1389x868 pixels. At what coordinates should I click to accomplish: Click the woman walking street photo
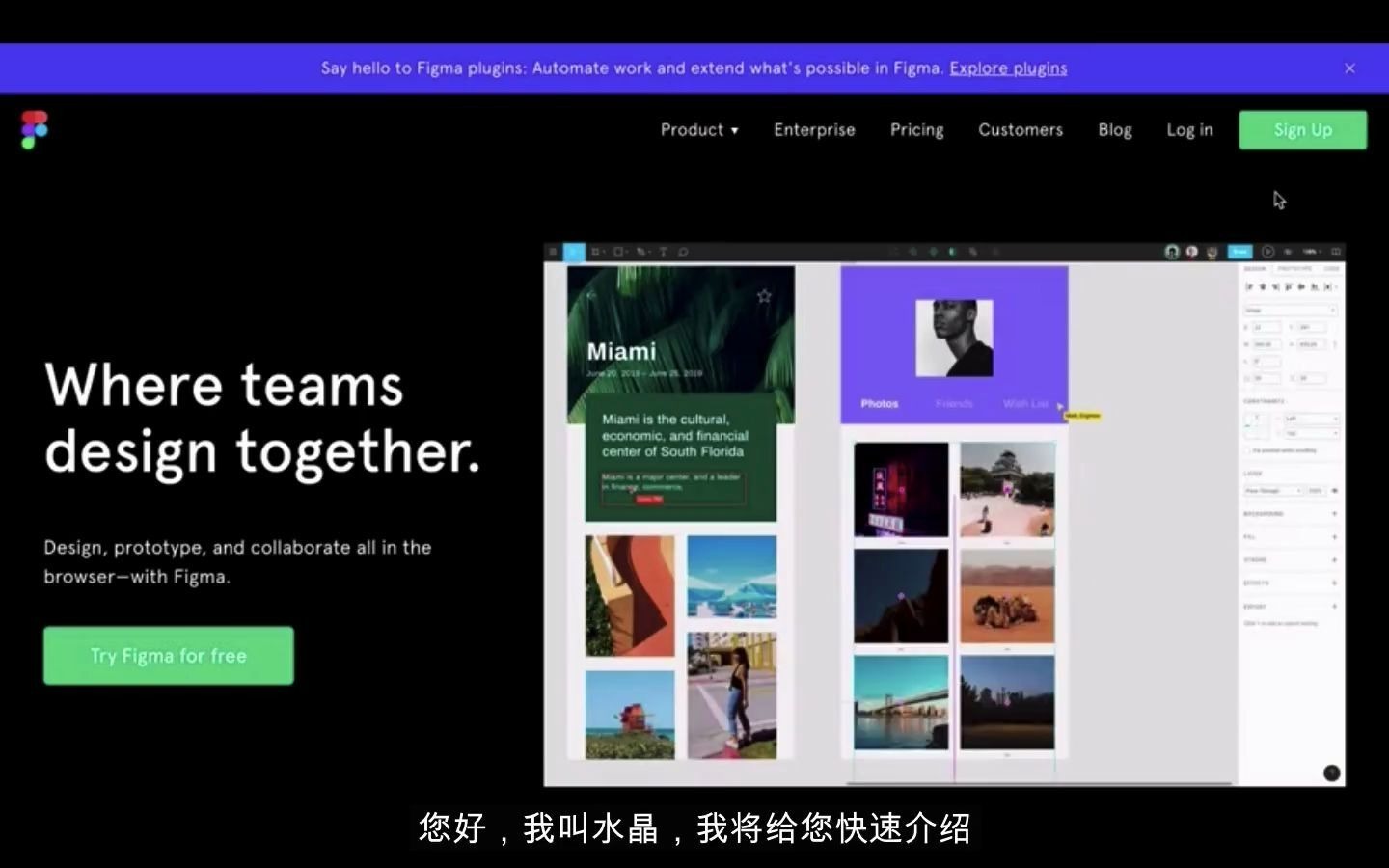[732, 695]
